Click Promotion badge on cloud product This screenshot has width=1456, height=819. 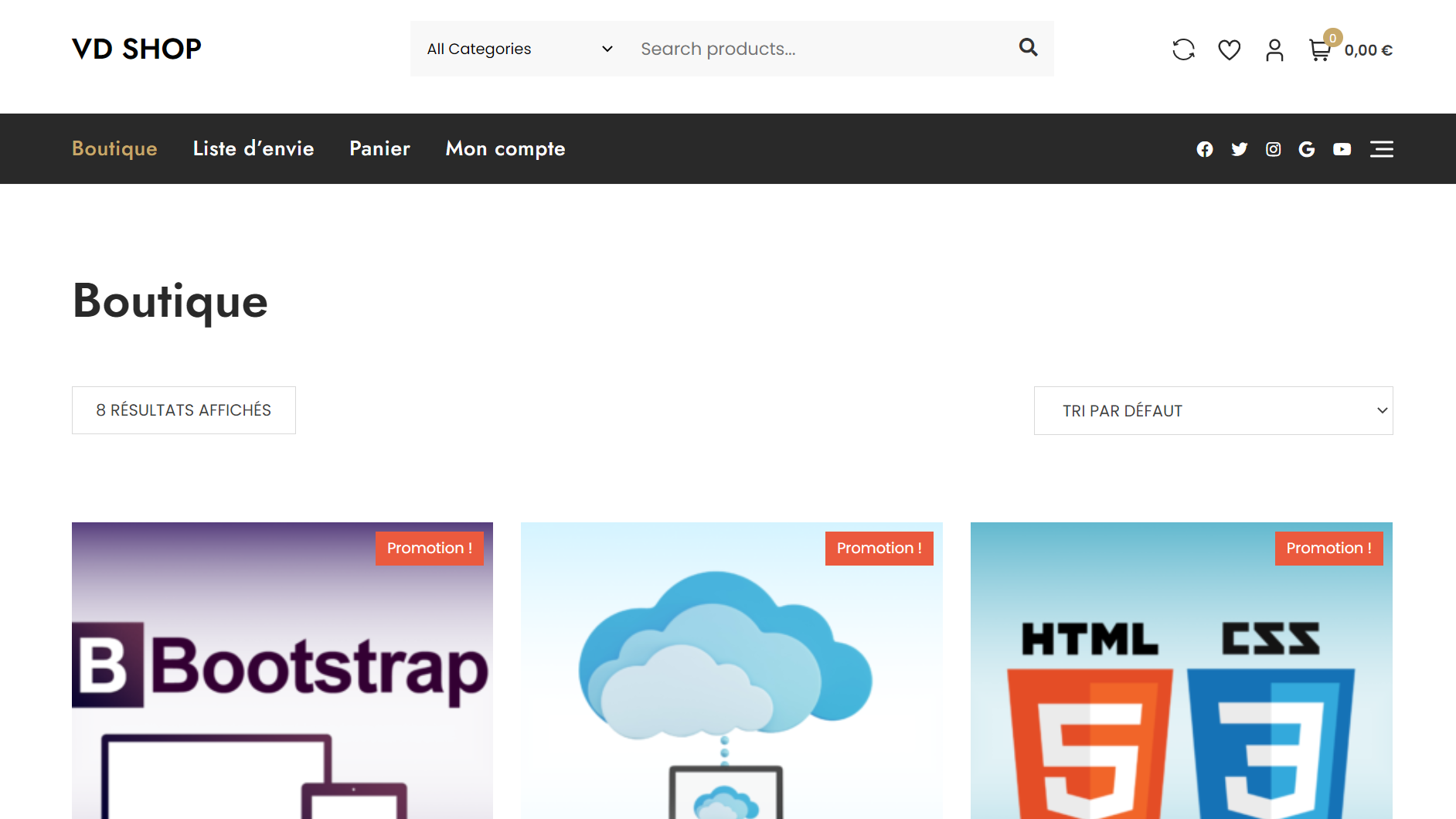click(879, 549)
